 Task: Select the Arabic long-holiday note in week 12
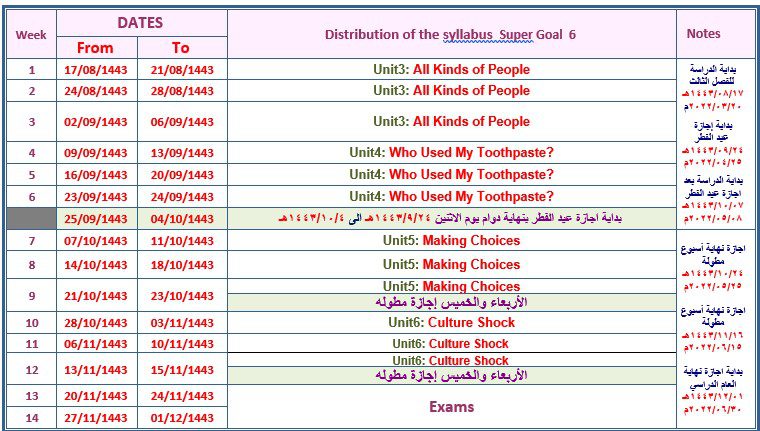click(451, 375)
